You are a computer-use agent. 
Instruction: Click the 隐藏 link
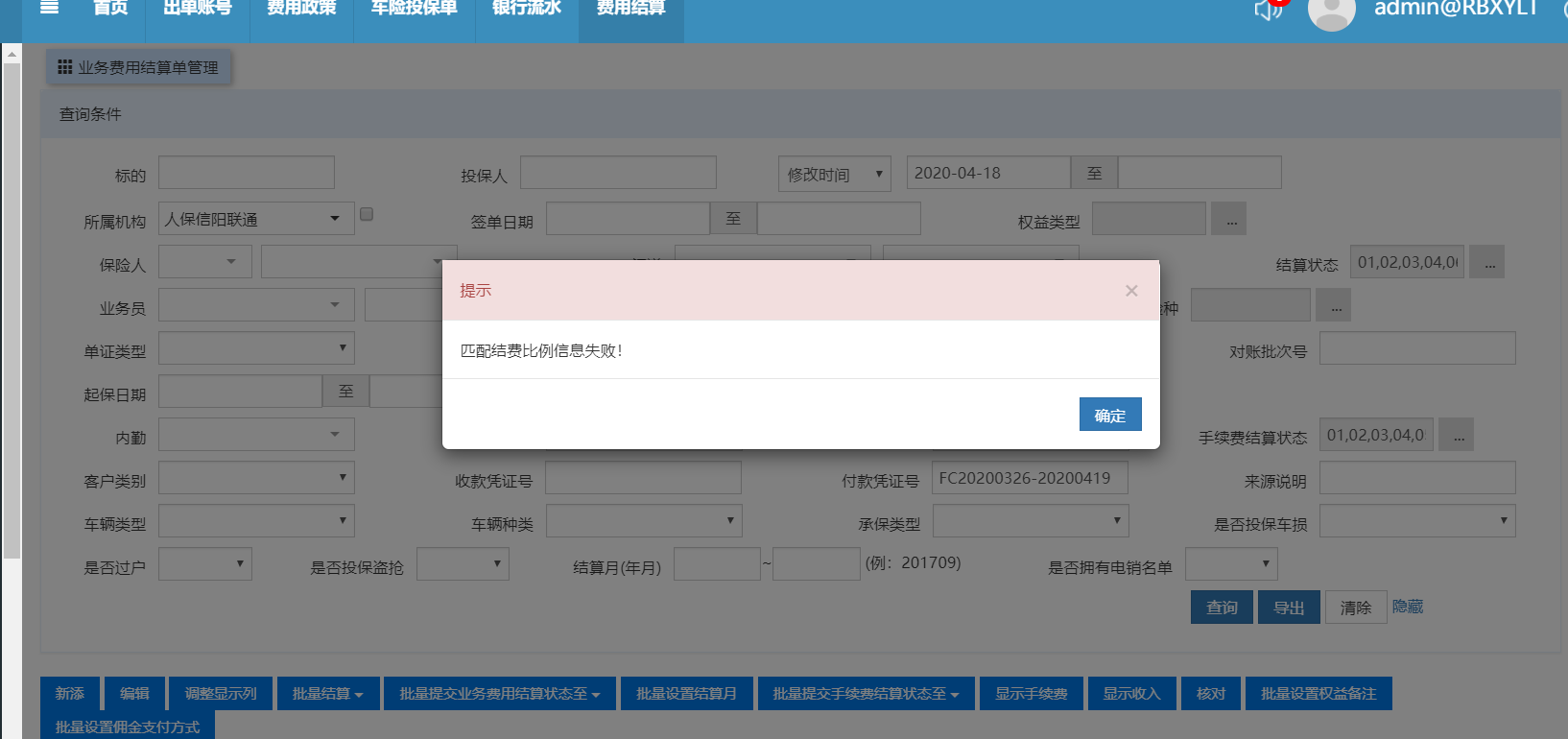tap(1408, 607)
